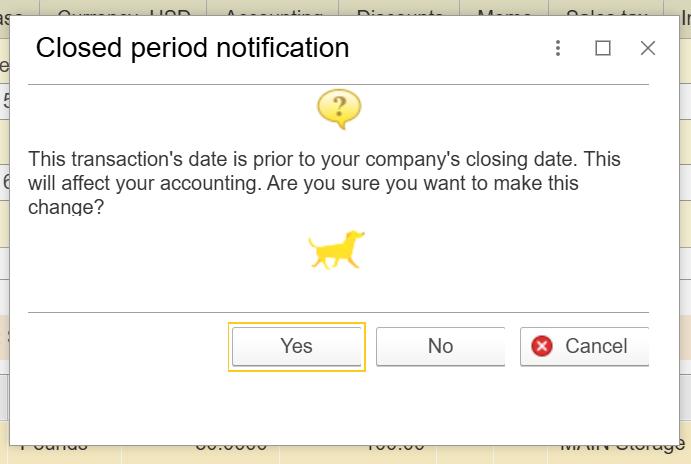Viewport: 691px width, 464px height.
Task: Switch to the Accounting tab behind the dialog
Action: pos(273,8)
